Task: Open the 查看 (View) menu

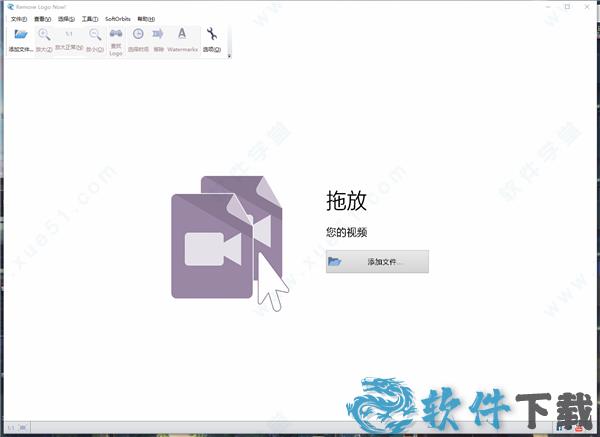Action: (x=42, y=19)
